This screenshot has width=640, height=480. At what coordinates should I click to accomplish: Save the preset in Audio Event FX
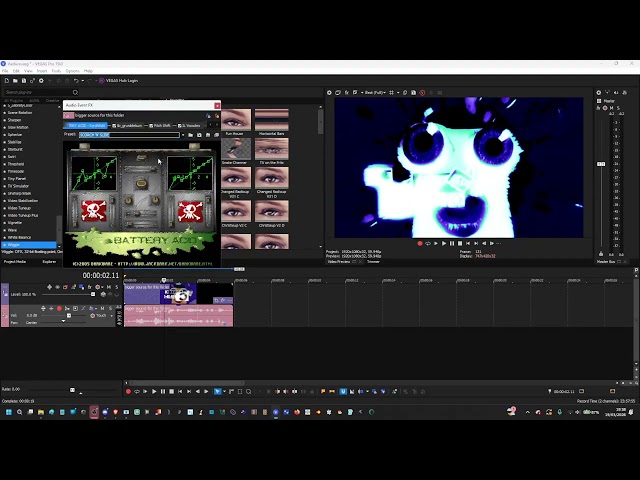199,135
